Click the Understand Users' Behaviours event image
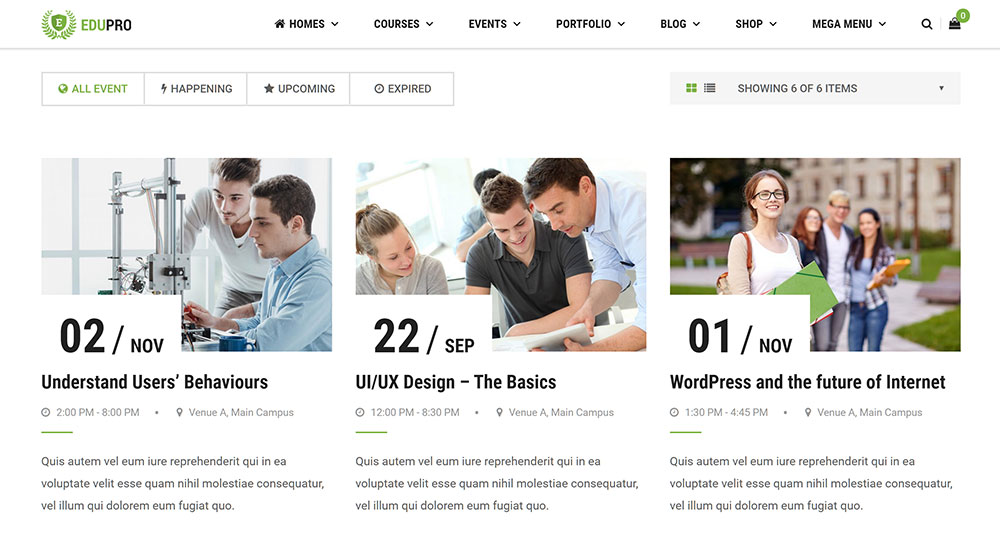 [186, 255]
